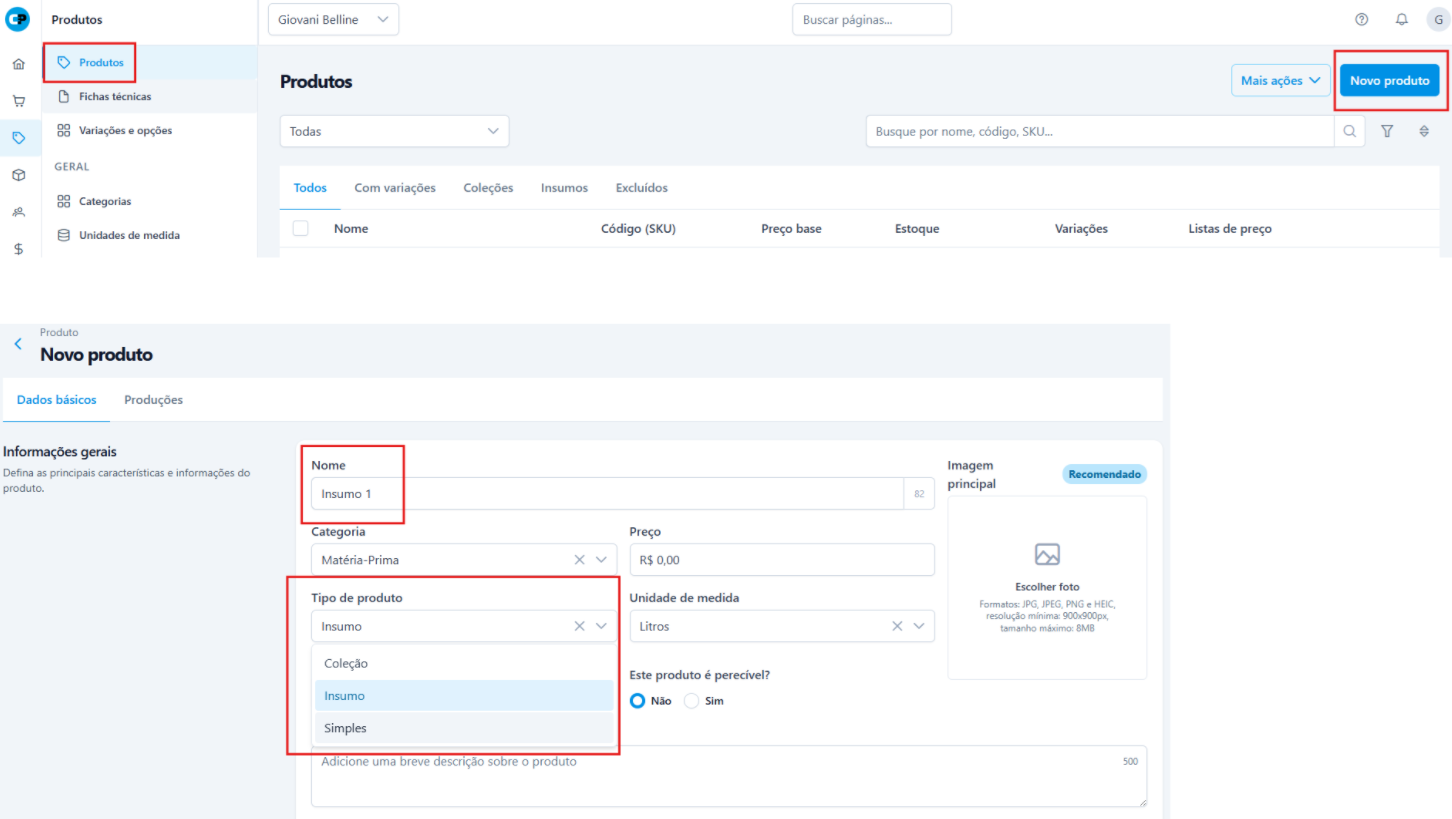
Task: Open the dollar sign finance icon
Action: [x=18, y=248]
